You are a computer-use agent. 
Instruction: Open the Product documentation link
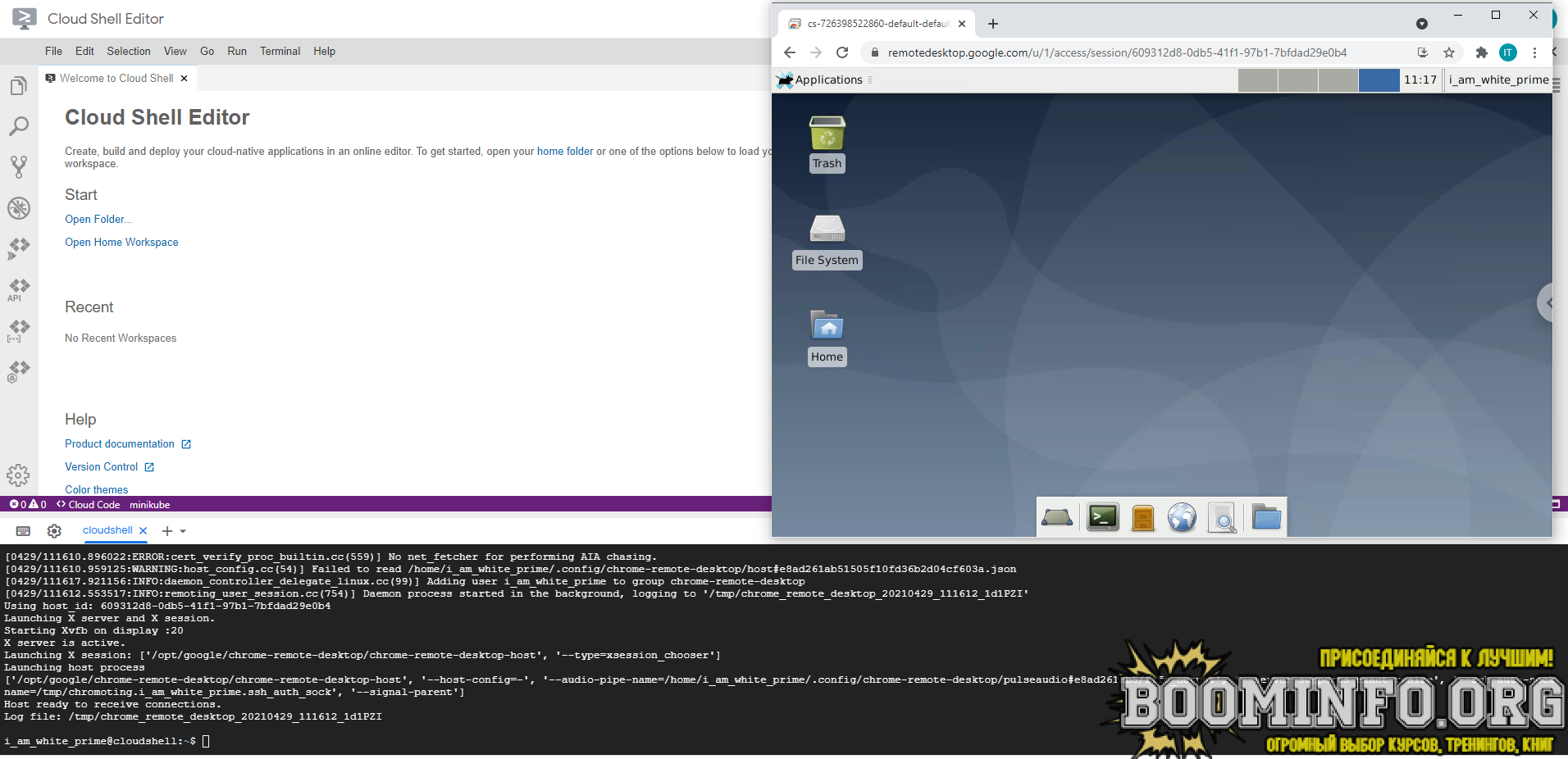tap(120, 443)
